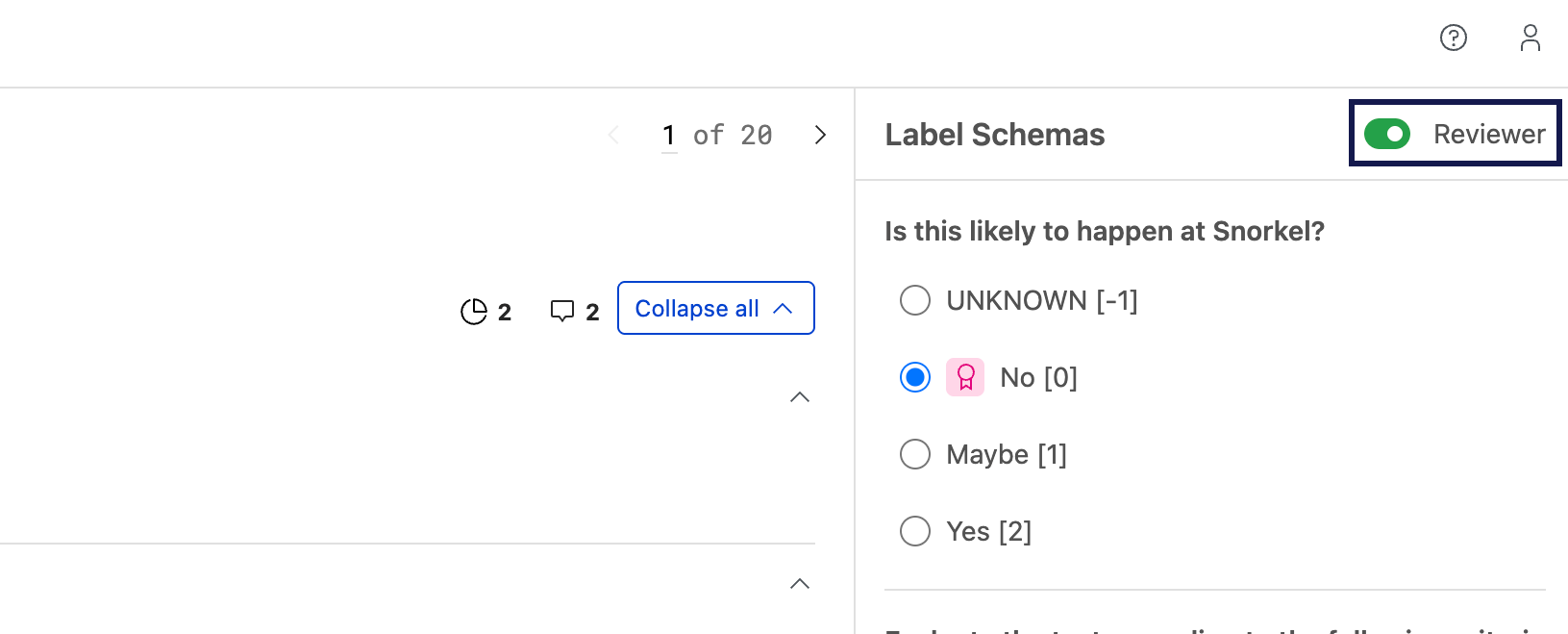
Task: Click the Collapse all button
Action: (715, 308)
